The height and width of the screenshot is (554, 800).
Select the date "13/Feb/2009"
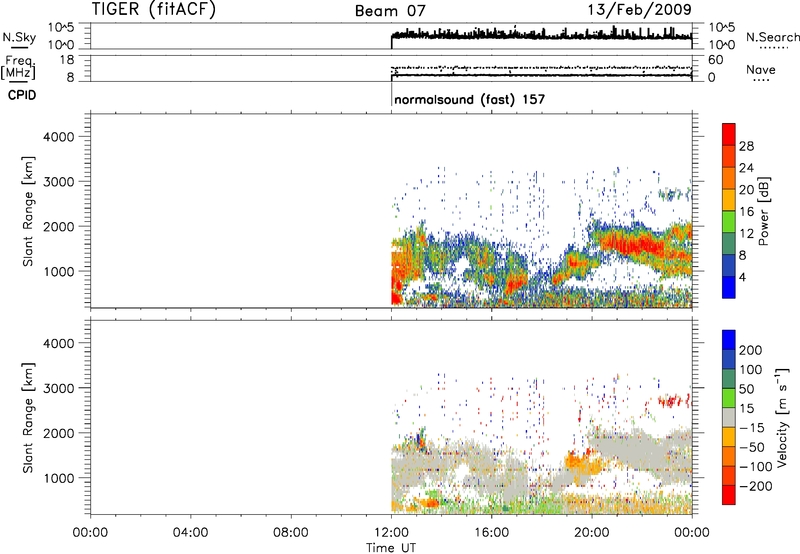click(639, 9)
